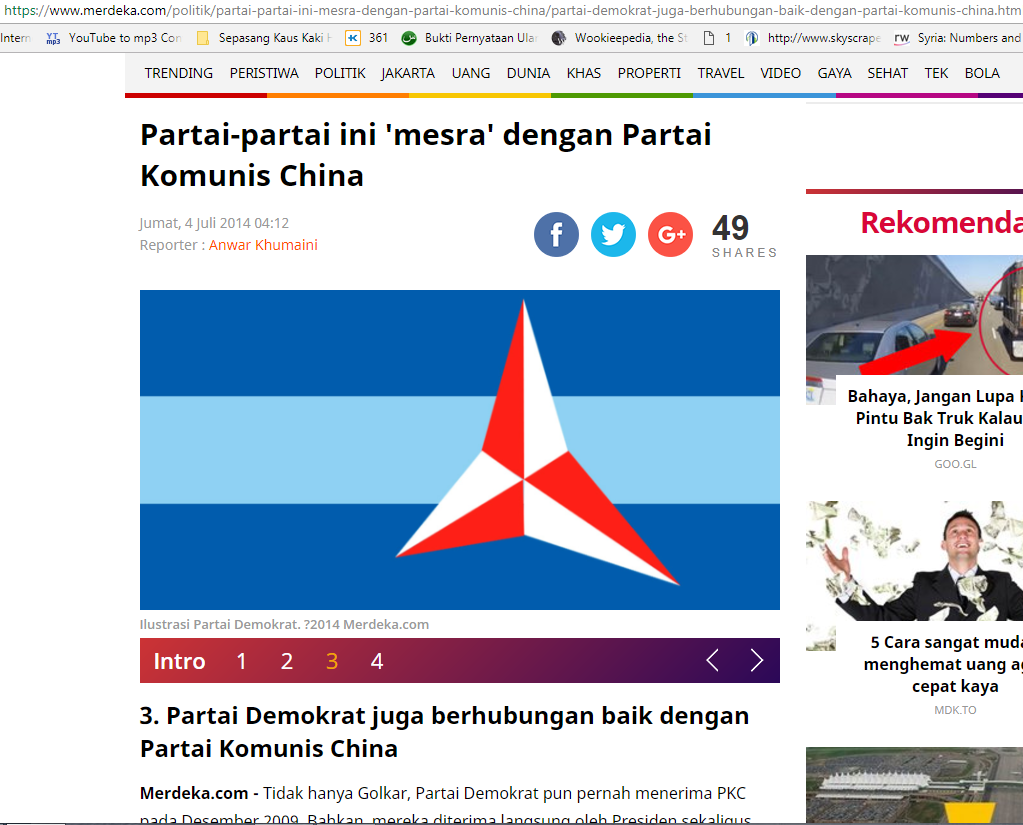
Task: Click the airport aerial thumbnail
Action: point(914,785)
